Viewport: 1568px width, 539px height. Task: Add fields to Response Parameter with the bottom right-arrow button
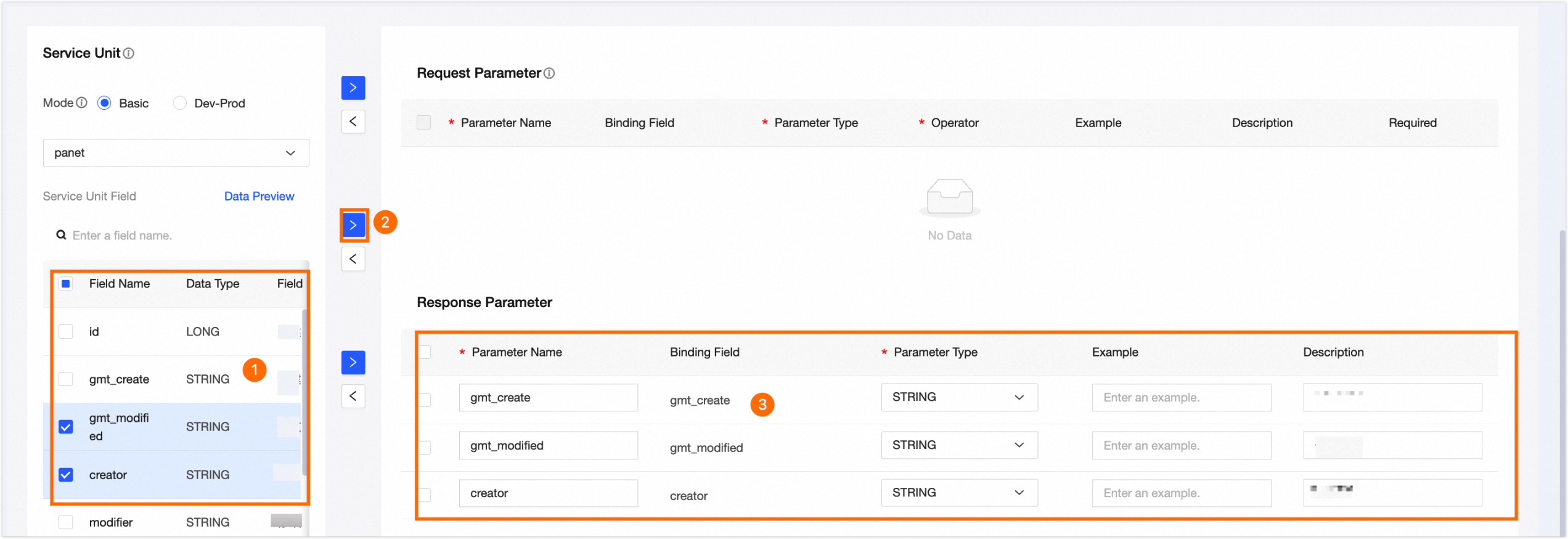(353, 362)
